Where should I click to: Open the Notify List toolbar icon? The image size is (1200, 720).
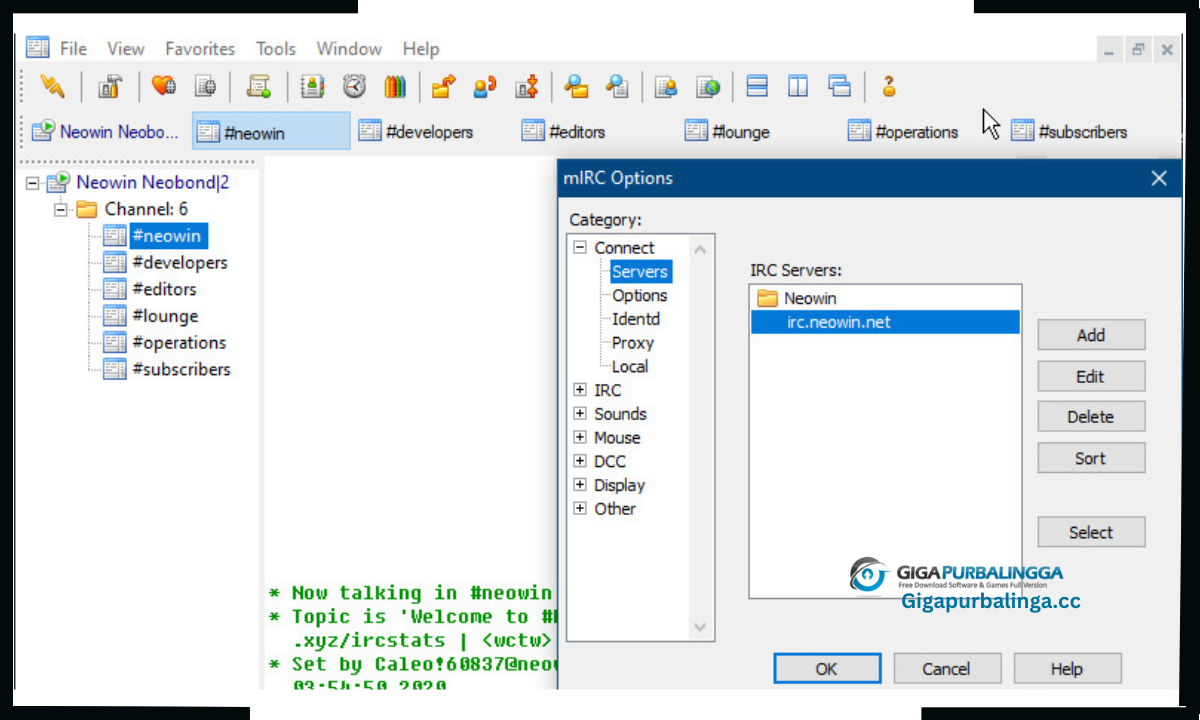point(666,87)
